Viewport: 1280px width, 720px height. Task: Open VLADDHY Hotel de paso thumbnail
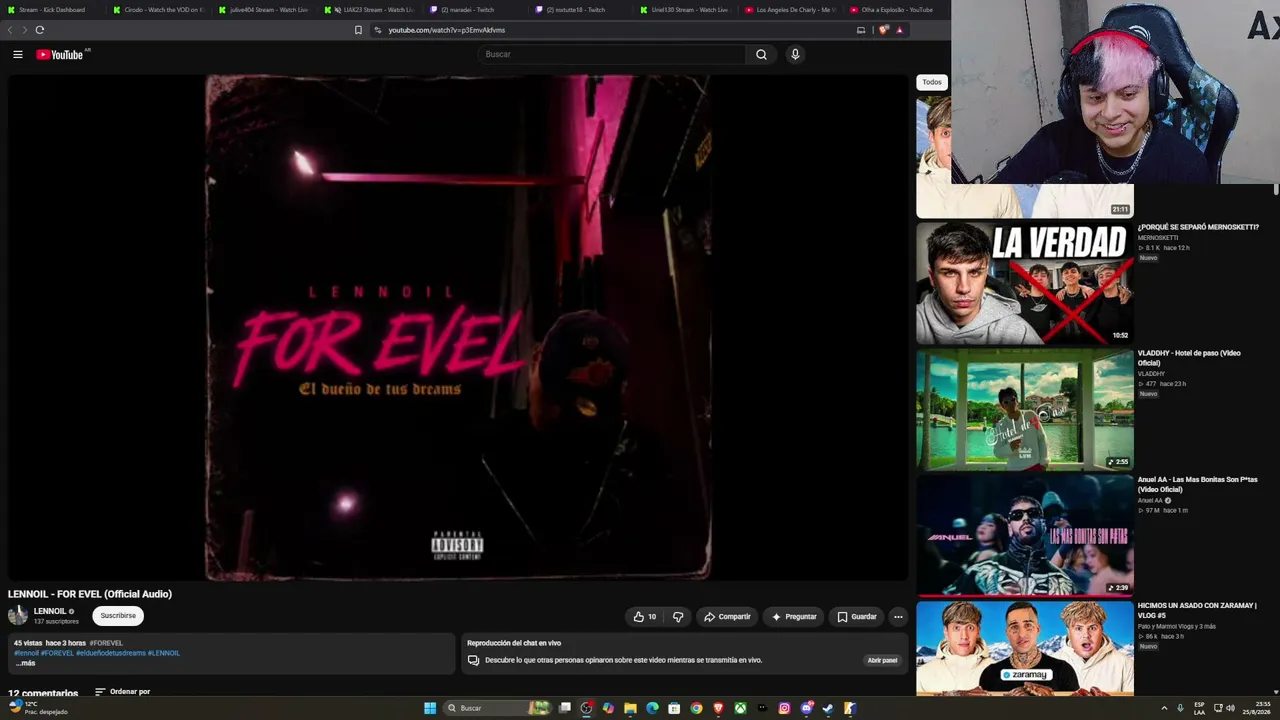(x=1025, y=409)
